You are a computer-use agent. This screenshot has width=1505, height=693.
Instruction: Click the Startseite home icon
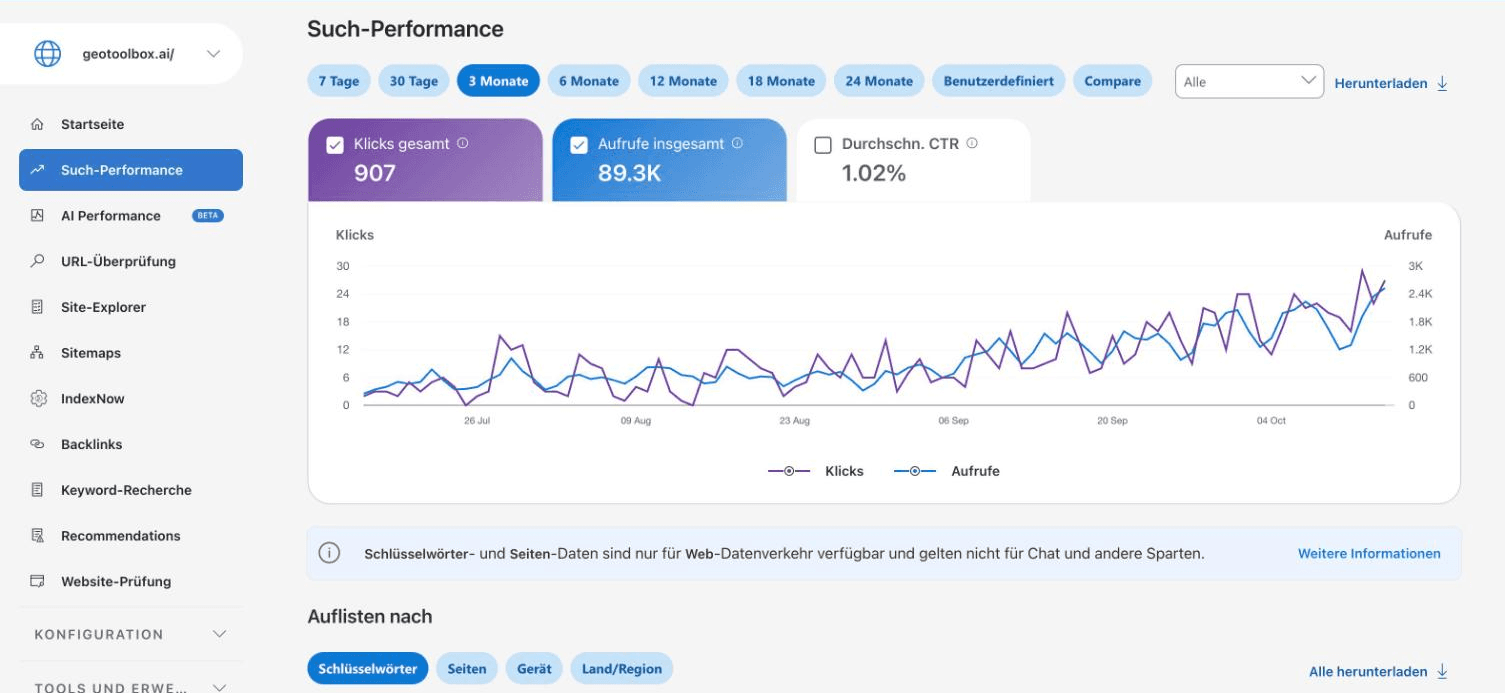coord(38,125)
